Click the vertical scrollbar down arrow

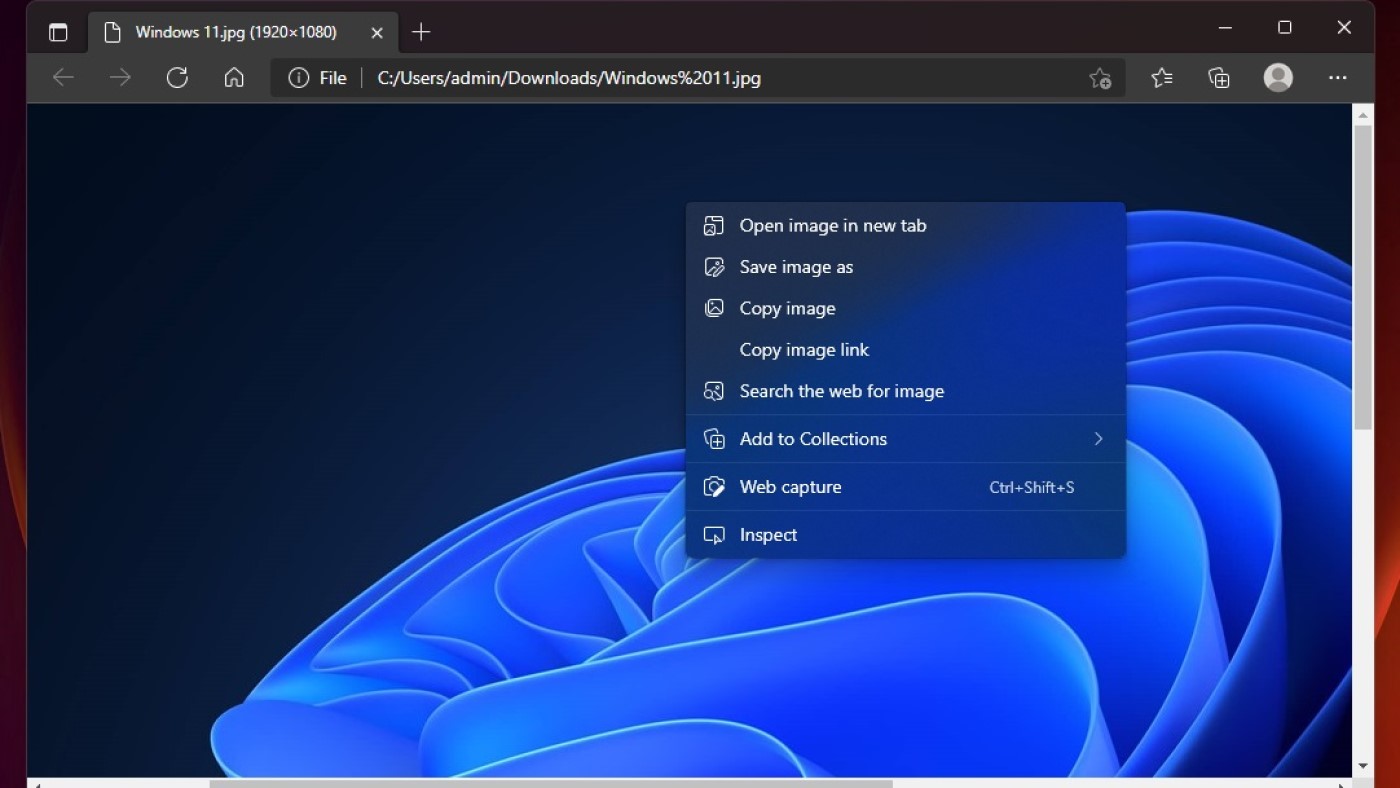click(x=1363, y=767)
